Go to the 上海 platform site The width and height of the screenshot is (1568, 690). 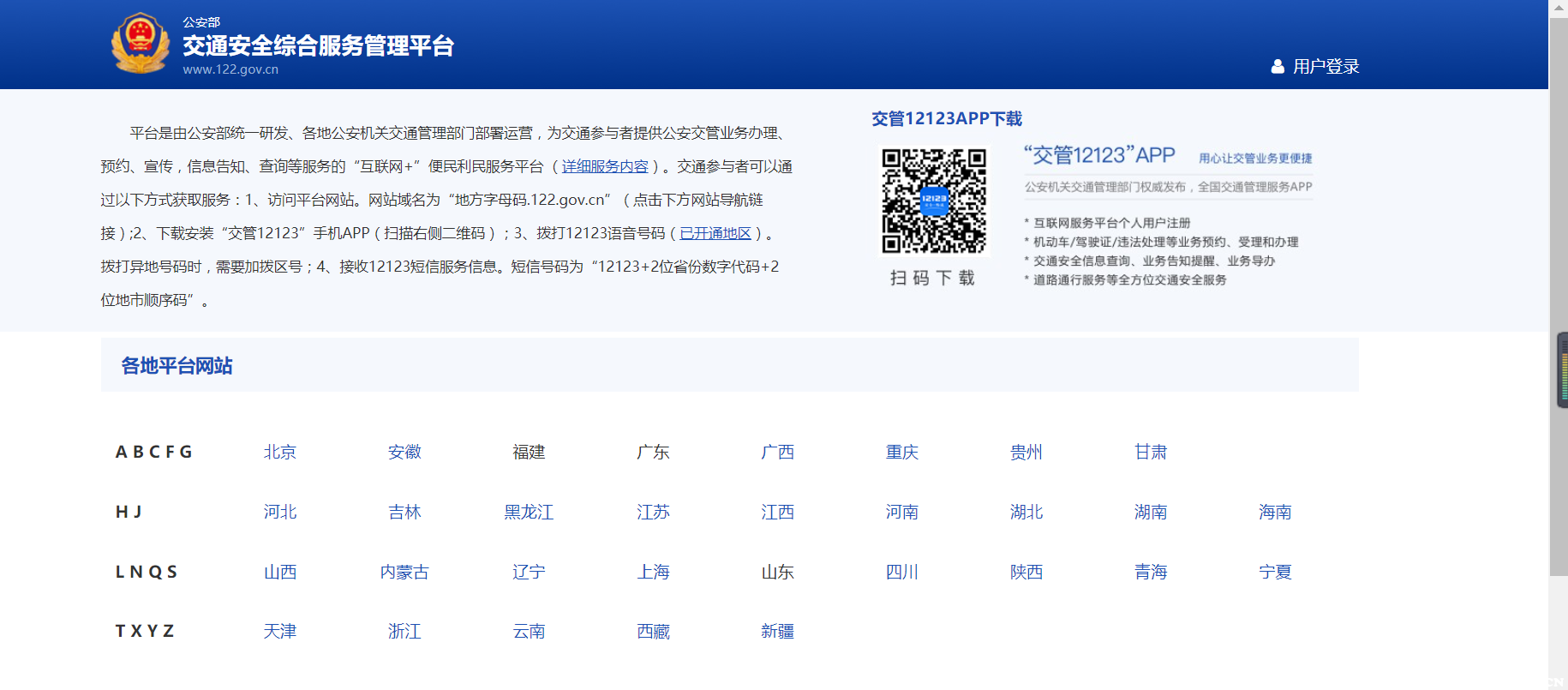tap(653, 572)
